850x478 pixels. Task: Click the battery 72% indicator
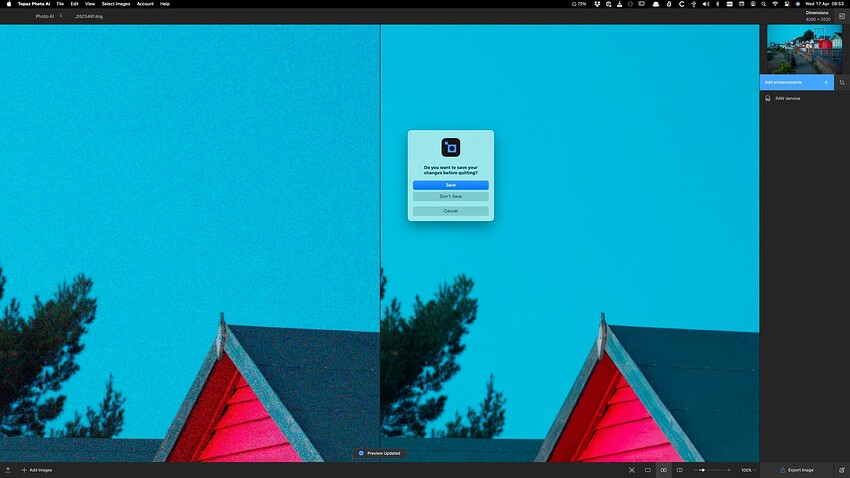[579, 4]
